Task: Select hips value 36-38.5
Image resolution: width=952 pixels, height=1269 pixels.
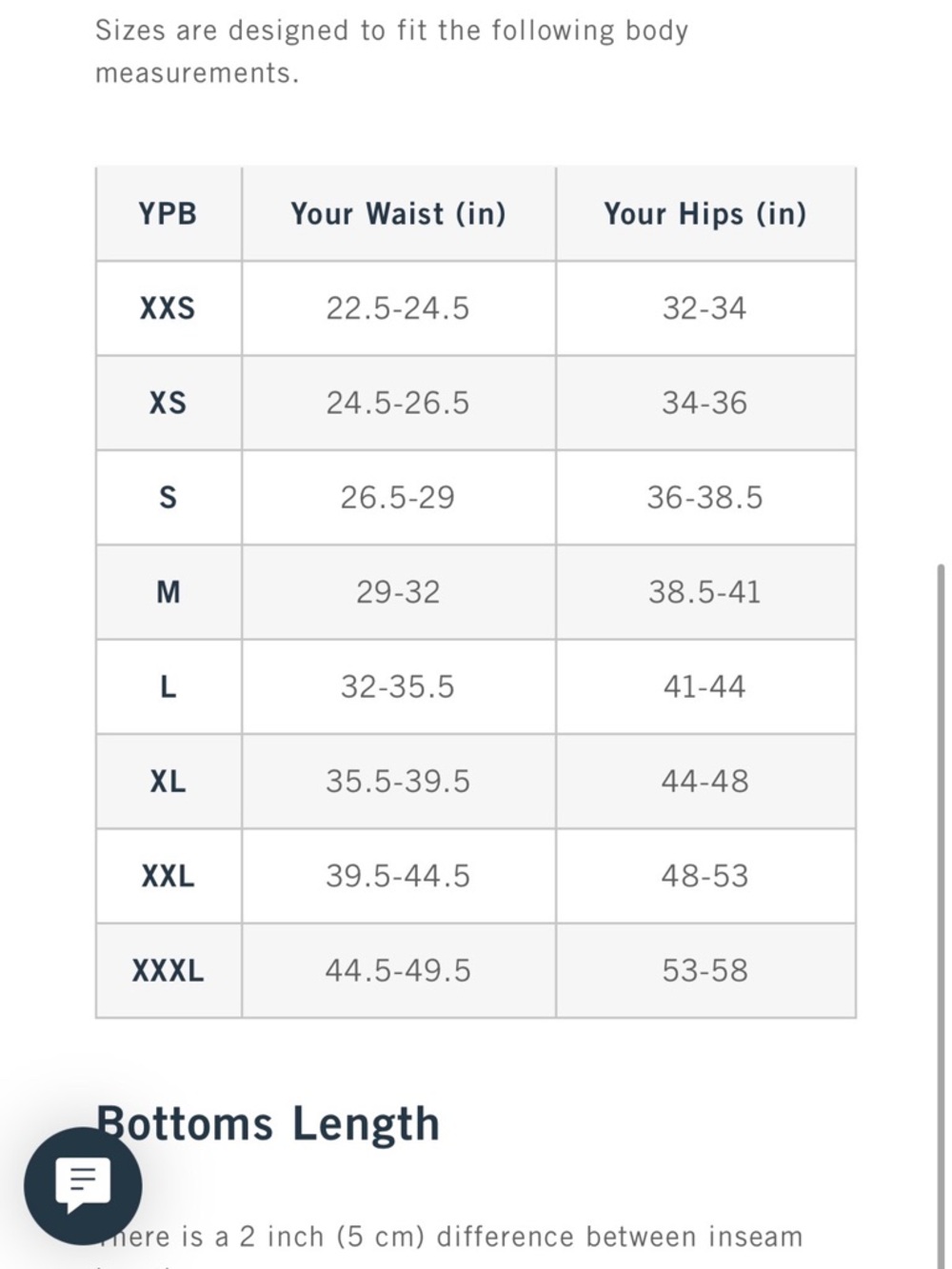Action: click(705, 498)
